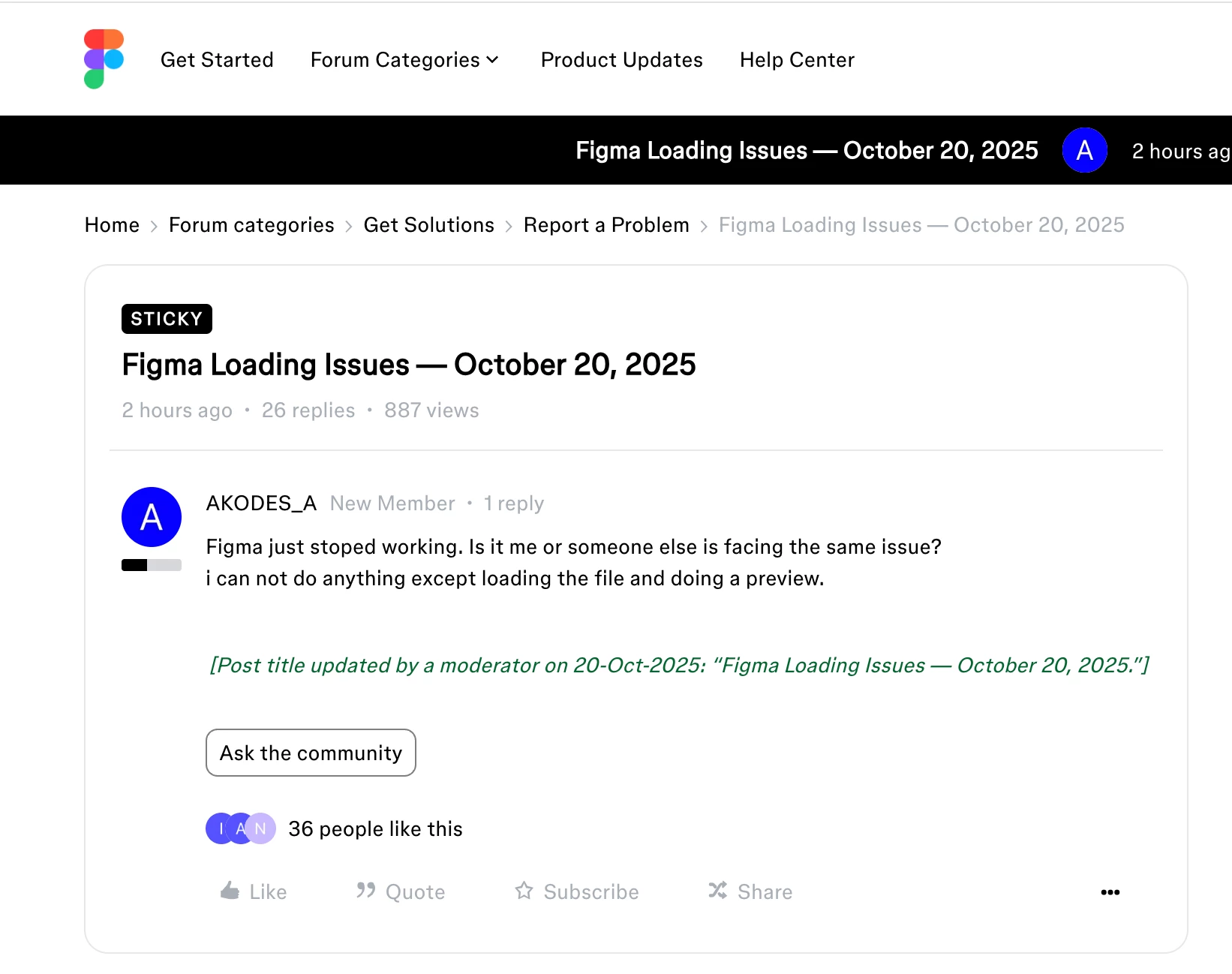1232x974 pixels.
Task: Go to Product Updates
Action: click(622, 60)
